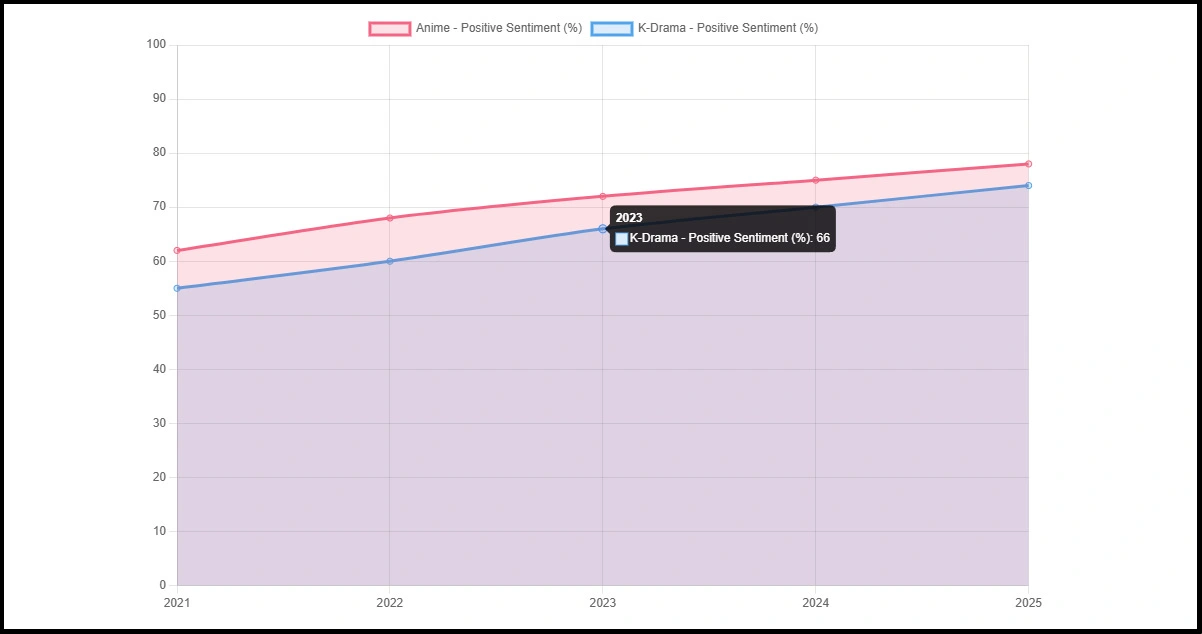Click the 100 y-axis label

point(156,44)
